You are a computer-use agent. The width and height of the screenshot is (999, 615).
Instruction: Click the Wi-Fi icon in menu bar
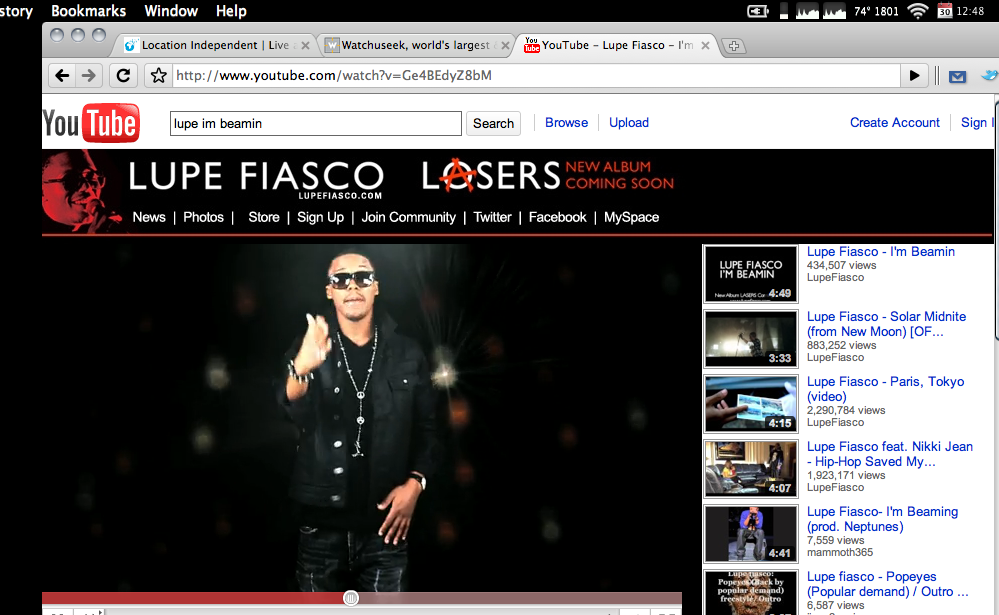click(917, 11)
